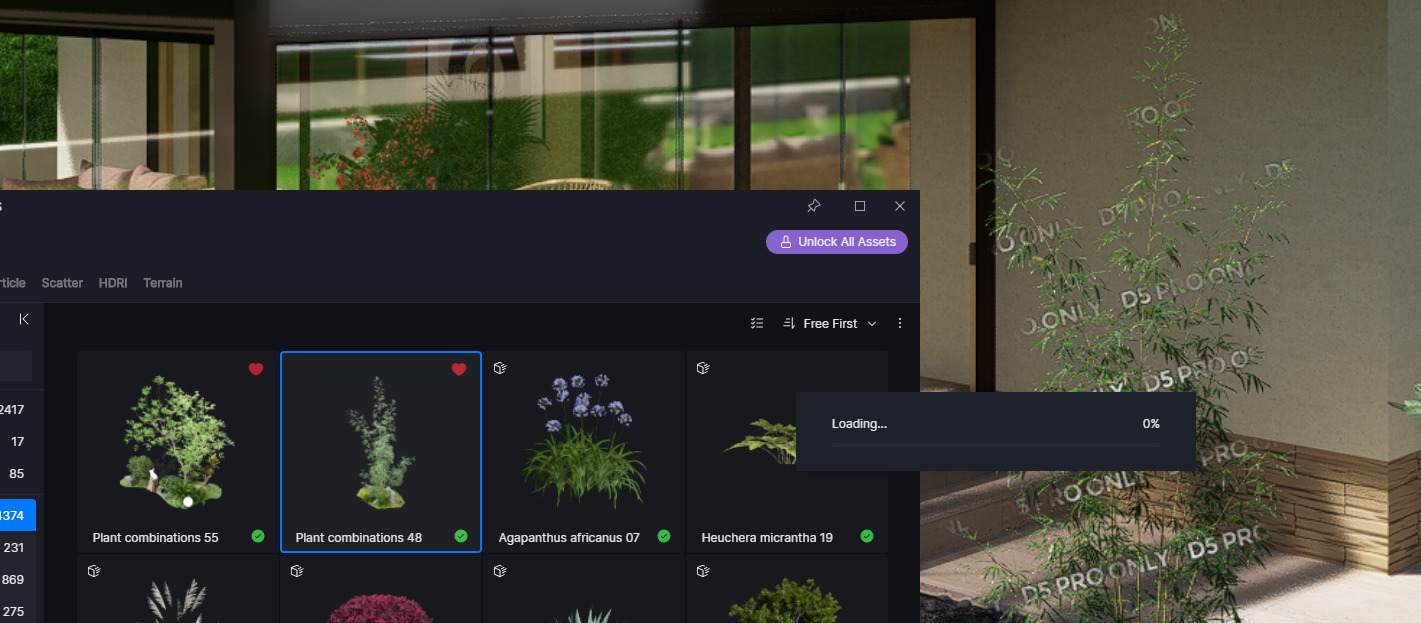The width and height of the screenshot is (1421, 623).
Task: Maximize the asset library window
Action: point(860,206)
